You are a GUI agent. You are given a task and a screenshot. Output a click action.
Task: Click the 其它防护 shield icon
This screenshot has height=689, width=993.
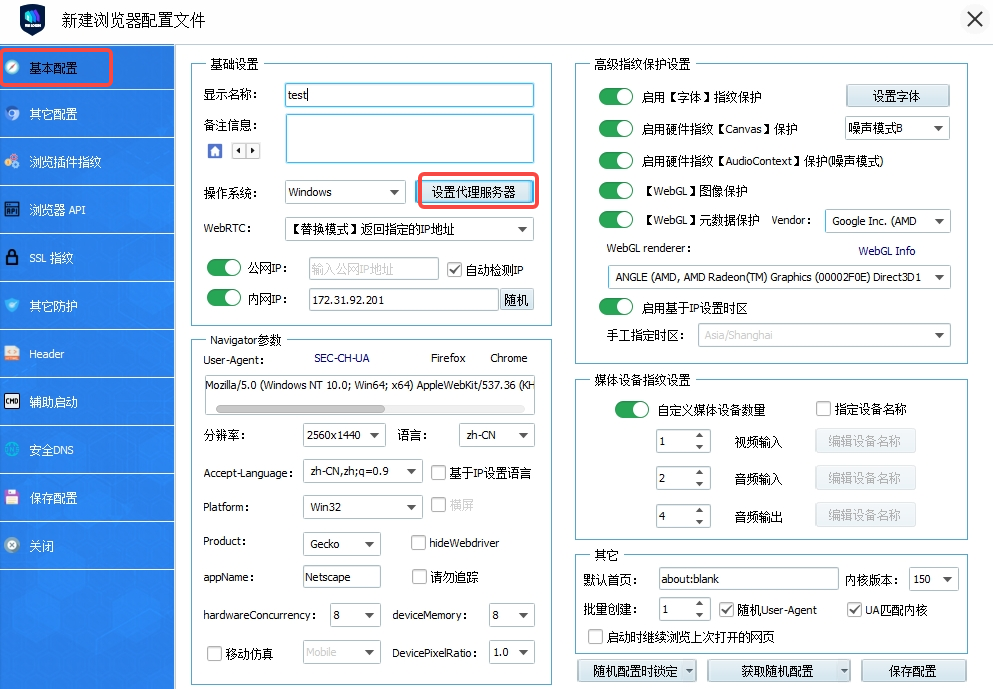(13, 305)
